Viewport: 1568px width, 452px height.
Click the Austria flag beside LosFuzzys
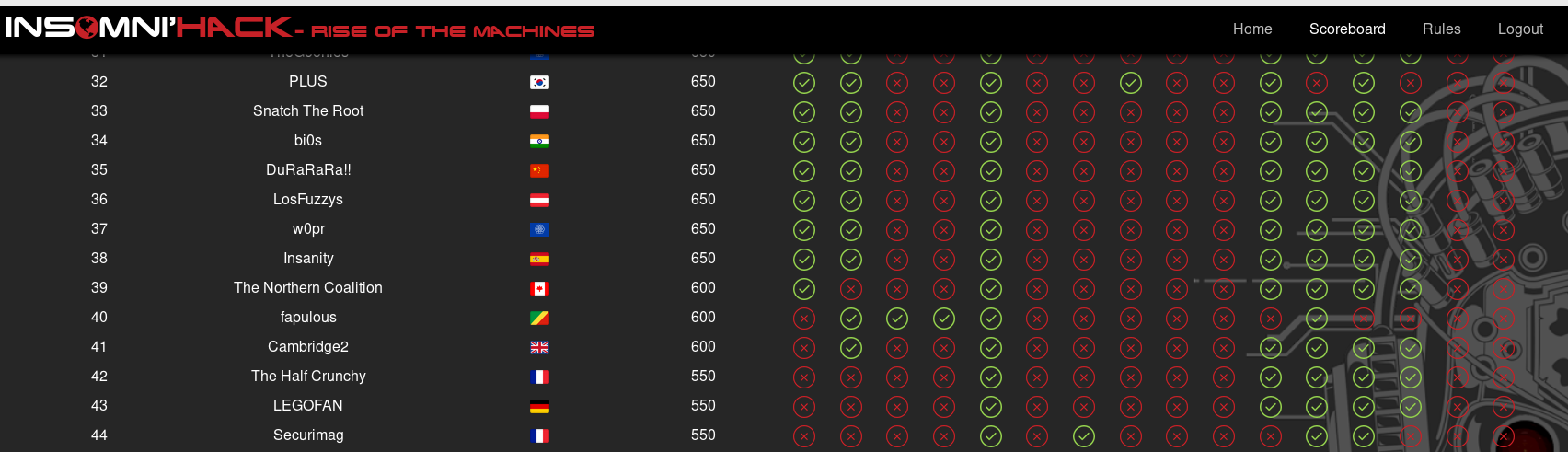[539, 201]
